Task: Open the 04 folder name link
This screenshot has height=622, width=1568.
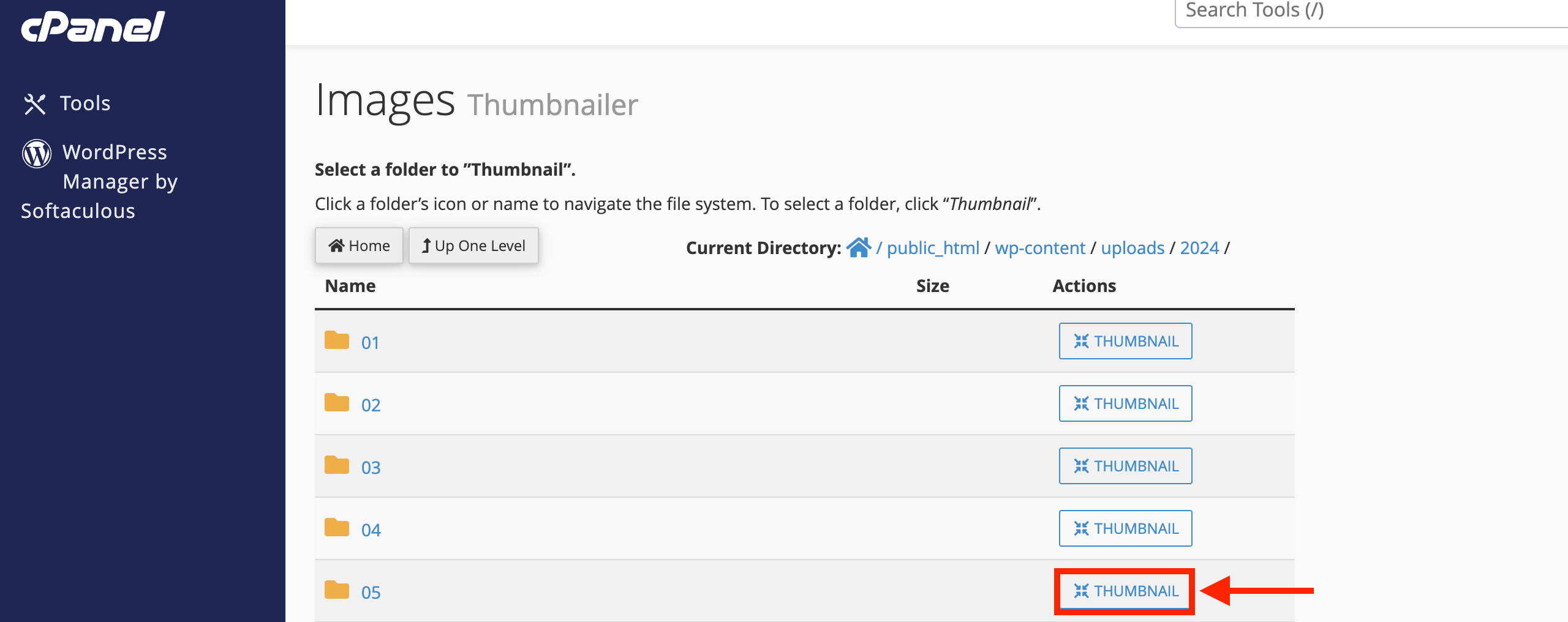Action: tap(371, 530)
